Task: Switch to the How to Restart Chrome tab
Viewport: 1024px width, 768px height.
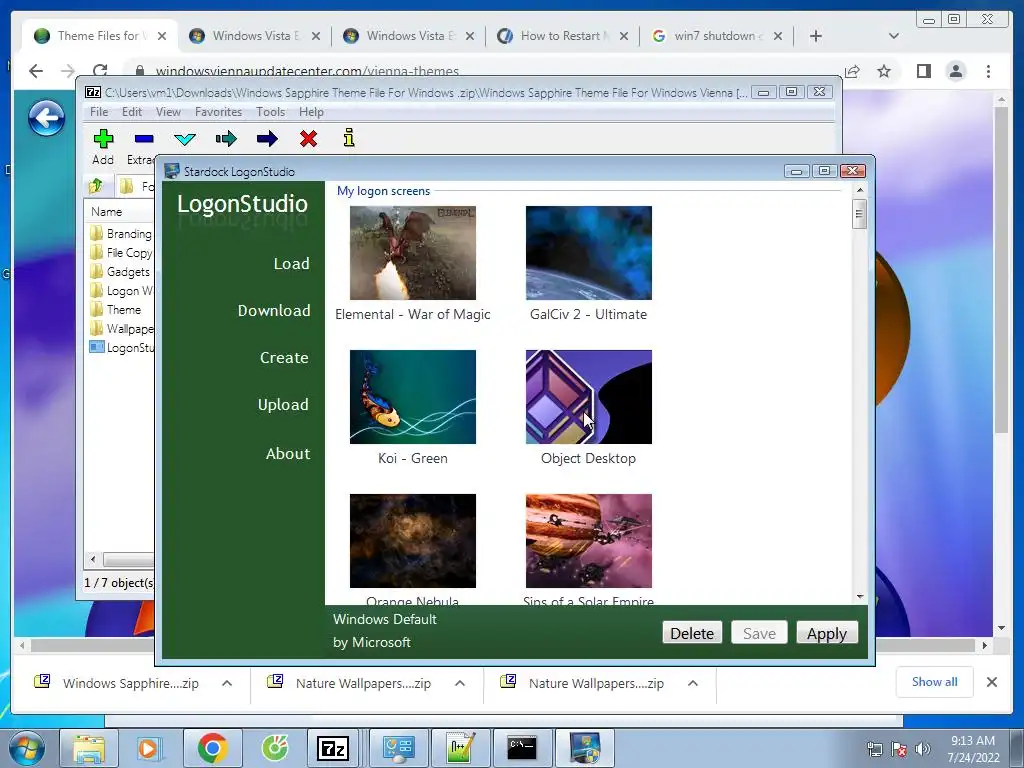Action: (562, 36)
